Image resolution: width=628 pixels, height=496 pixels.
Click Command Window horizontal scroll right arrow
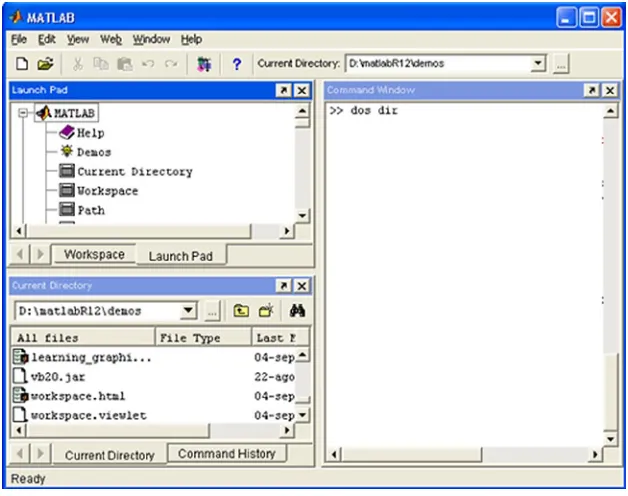pos(595,454)
